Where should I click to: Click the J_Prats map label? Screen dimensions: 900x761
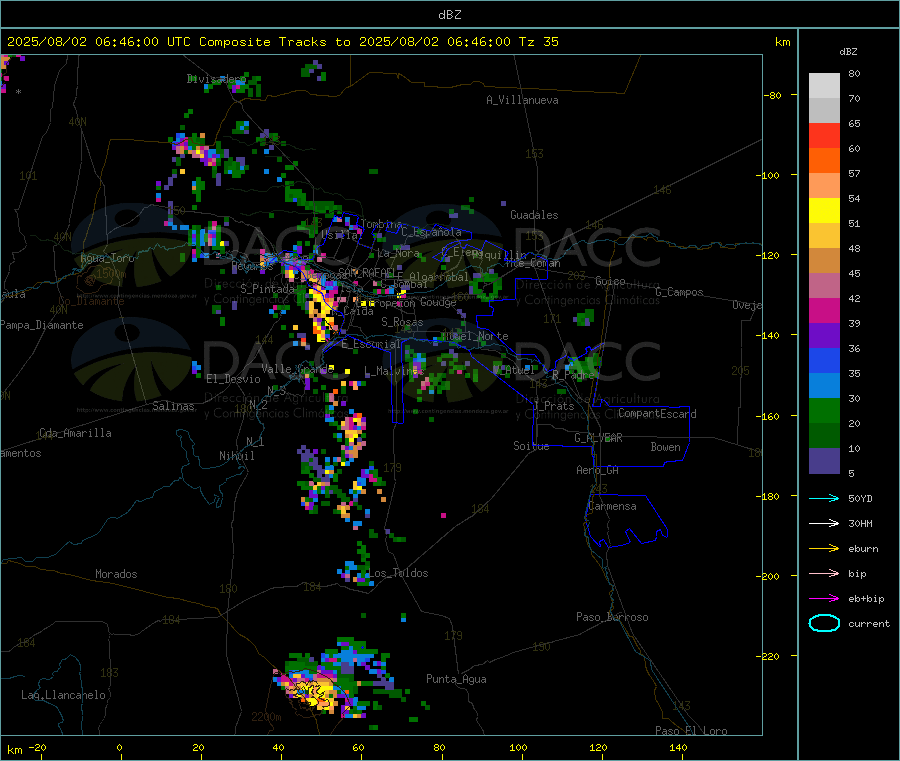(554, 406)
